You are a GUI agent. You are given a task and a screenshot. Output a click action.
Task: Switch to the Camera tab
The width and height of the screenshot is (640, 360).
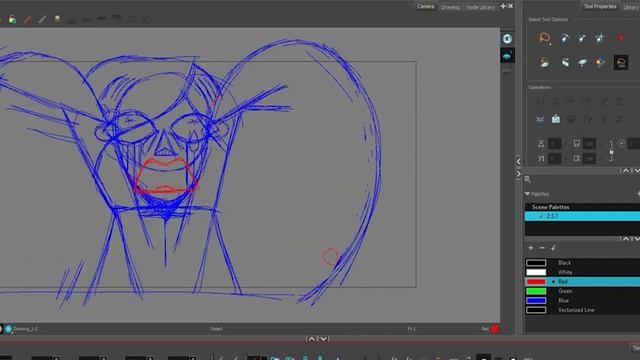pyautogui.click(x=426, y=7)
